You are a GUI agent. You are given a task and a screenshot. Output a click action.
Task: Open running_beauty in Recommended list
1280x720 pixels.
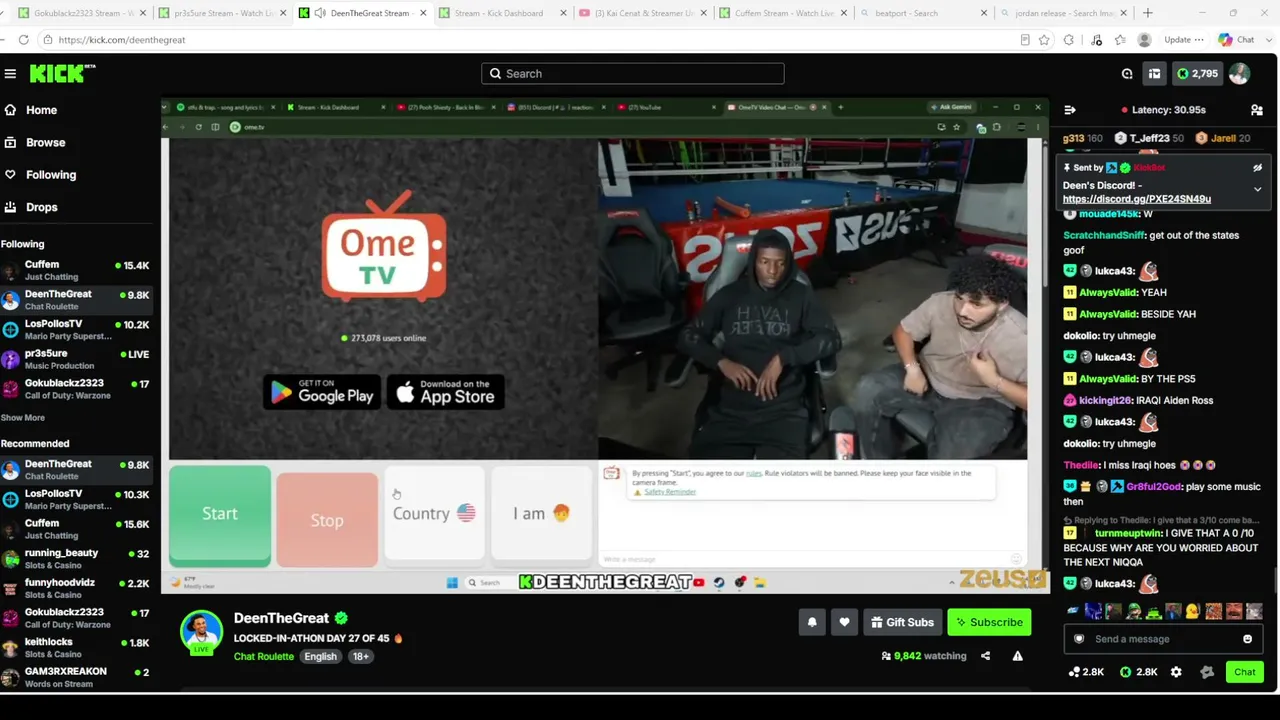pos(77,559)
